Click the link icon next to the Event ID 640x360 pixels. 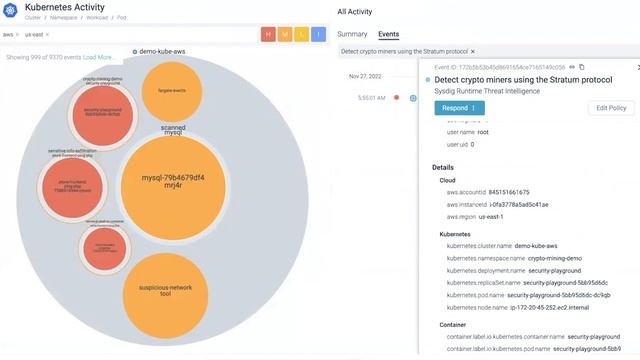point(572,67)
